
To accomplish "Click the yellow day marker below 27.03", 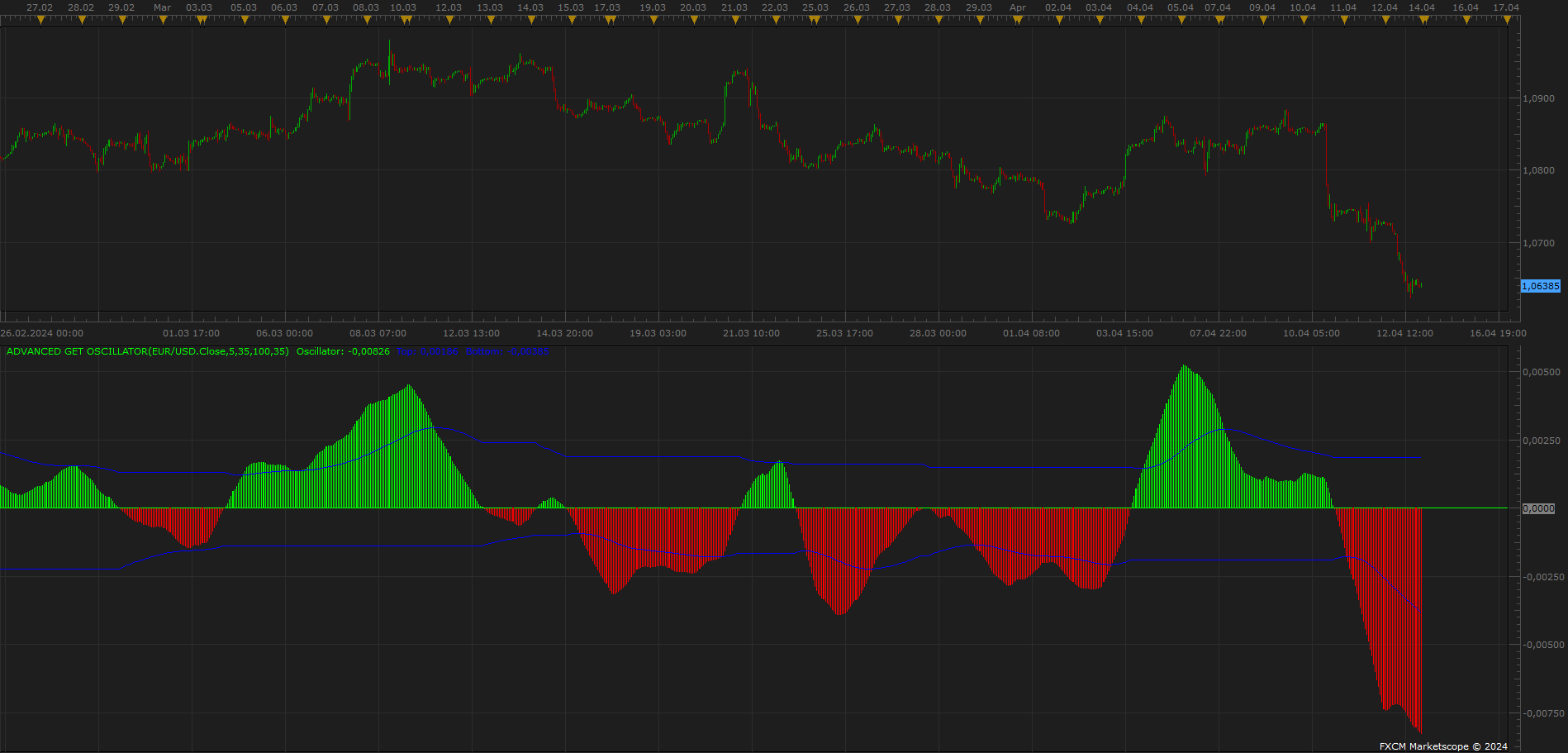I will click(x=897, y=20).
